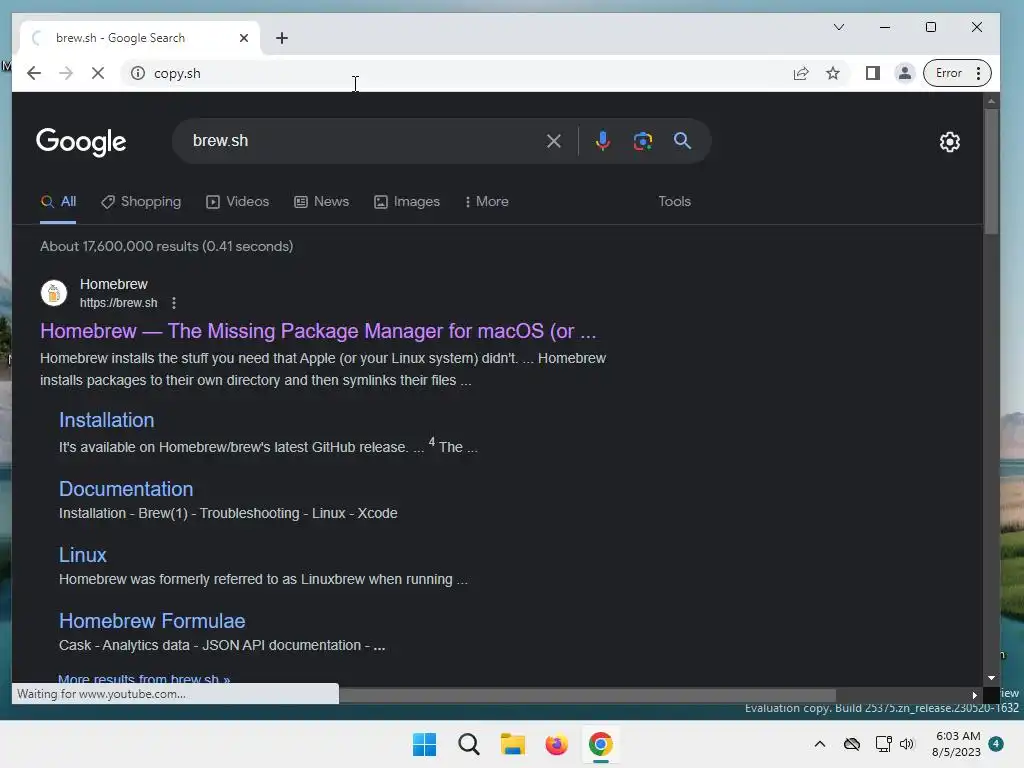Show hidden system tray icons
Image resolution: width=1024 pixels, height=768 pixels.
pos(820,744)
